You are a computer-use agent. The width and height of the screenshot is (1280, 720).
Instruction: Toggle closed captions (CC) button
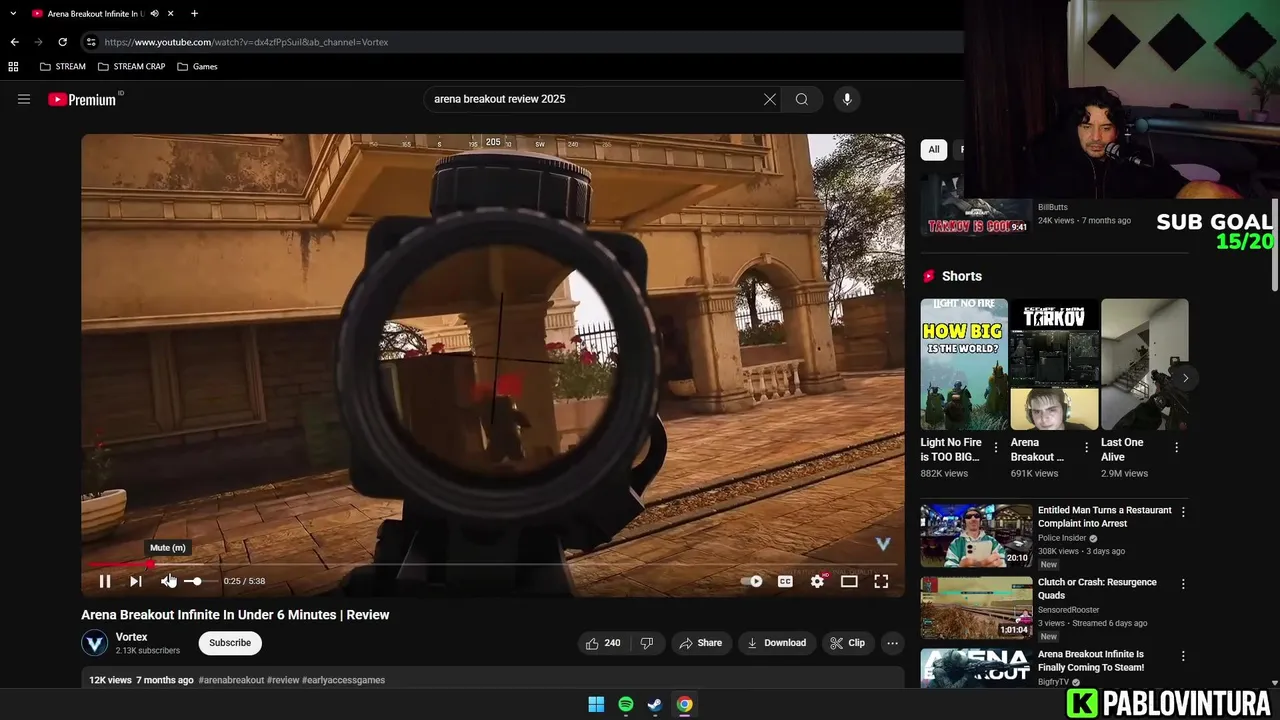tap(785, 581)
